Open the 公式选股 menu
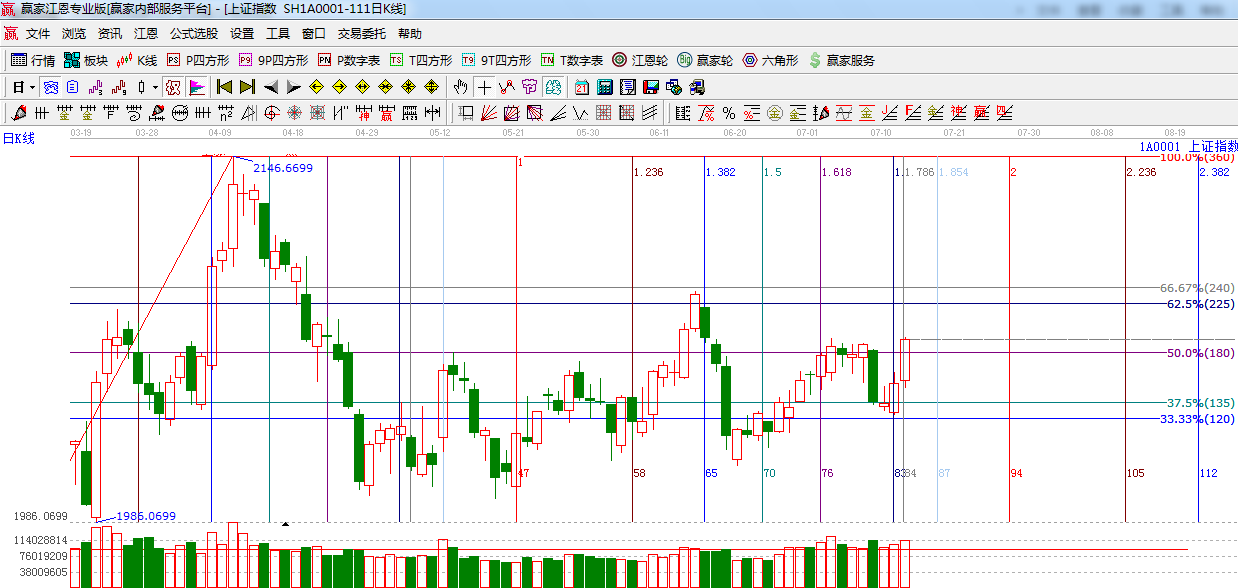The image size is (1238, 588). (x=194, y=34)
